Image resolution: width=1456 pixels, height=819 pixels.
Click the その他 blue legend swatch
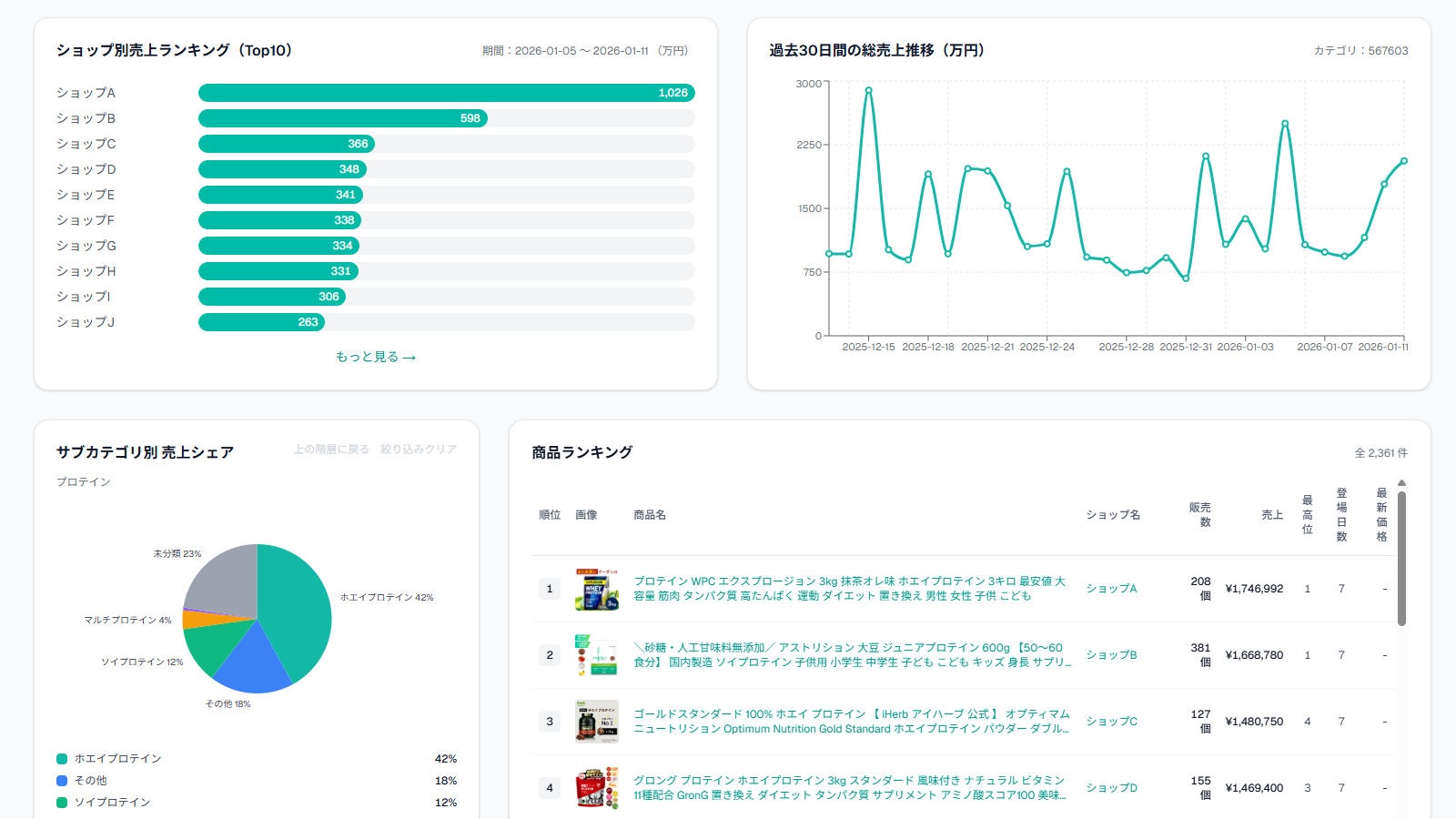pyautogui.click(x=62, y=781)
